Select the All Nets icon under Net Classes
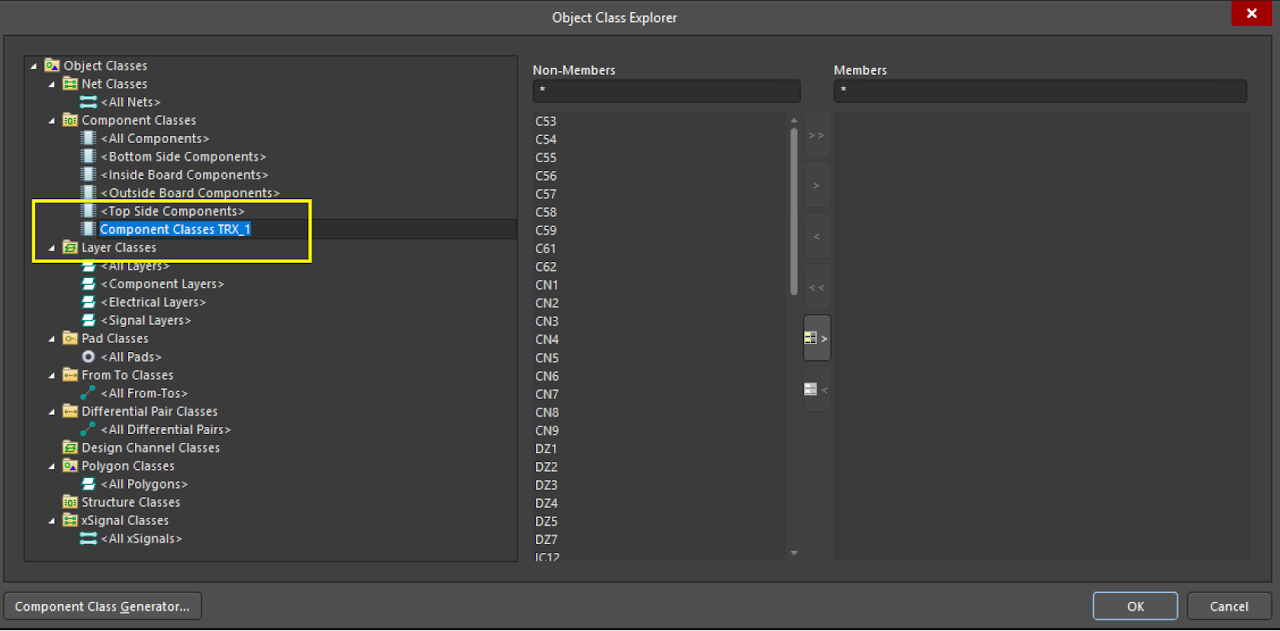This screenshot has width=1280, height=631. pyautogui.click(x=89, y=101)
